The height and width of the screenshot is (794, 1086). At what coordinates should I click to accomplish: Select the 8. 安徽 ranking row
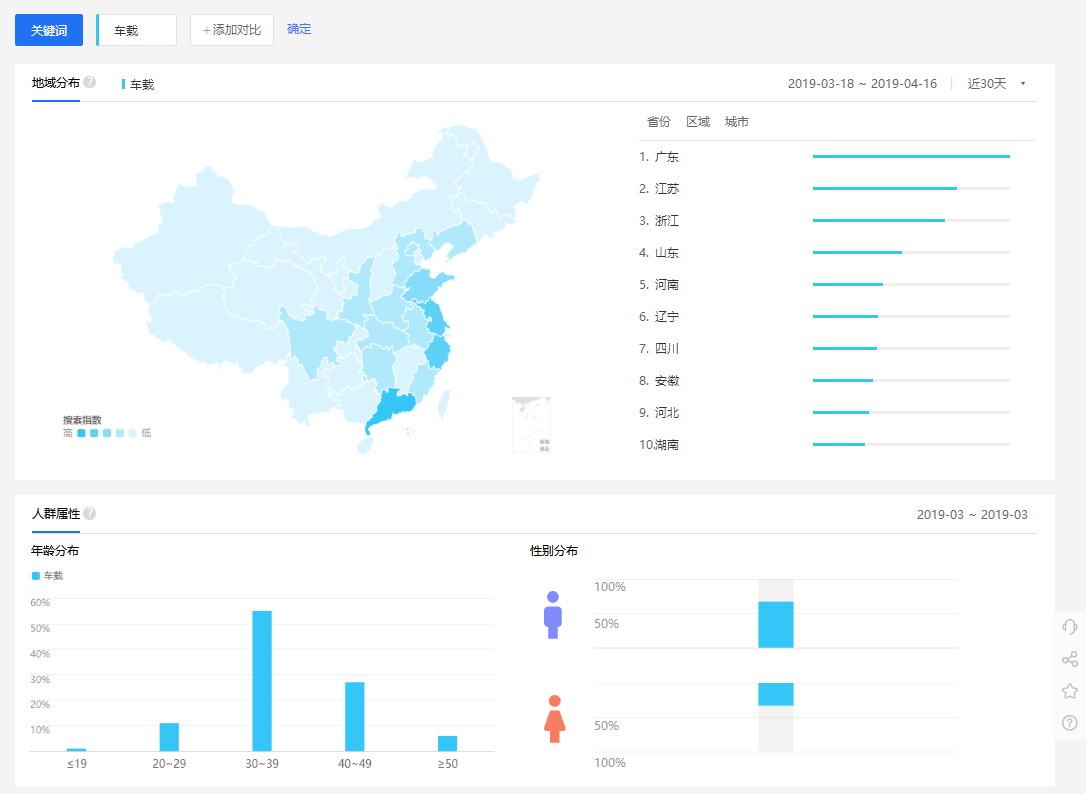click(x=824, y=380)
